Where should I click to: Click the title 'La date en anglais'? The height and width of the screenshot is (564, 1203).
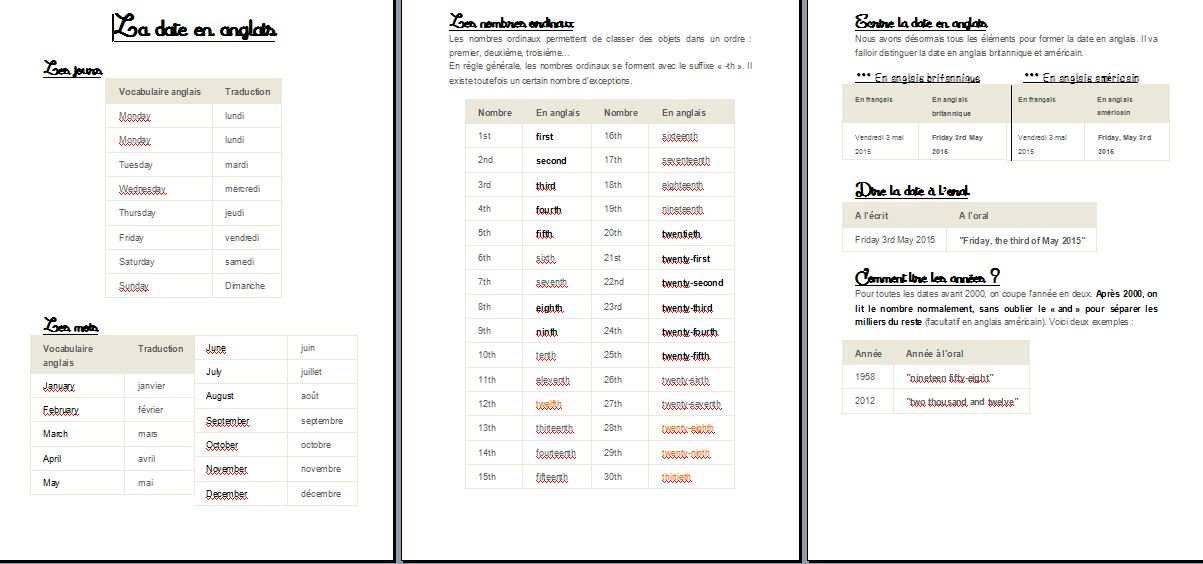(194, 28)
